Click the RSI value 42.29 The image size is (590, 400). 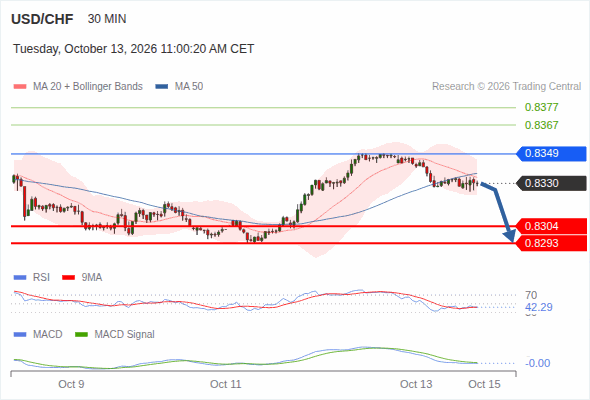coord(539,307)
